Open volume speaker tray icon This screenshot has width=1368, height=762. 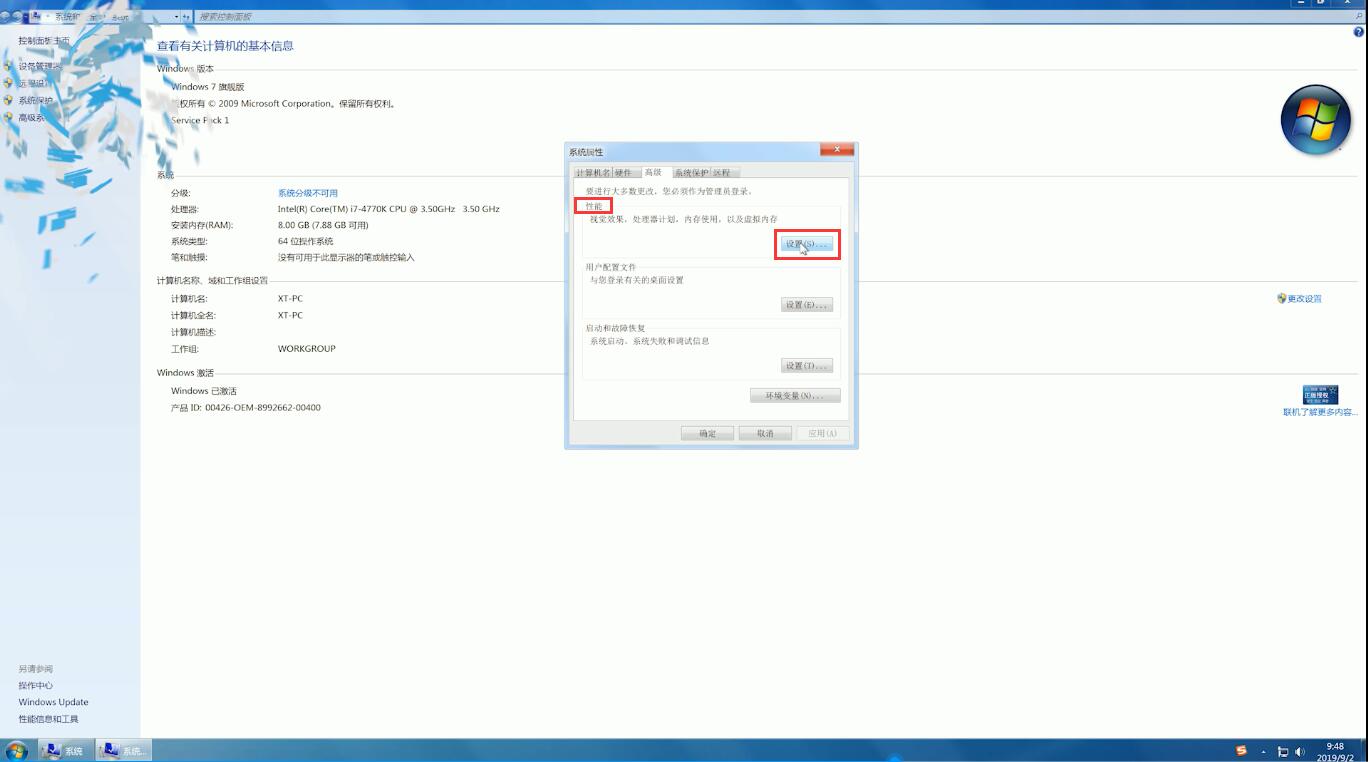click(x=1300, y=752)
